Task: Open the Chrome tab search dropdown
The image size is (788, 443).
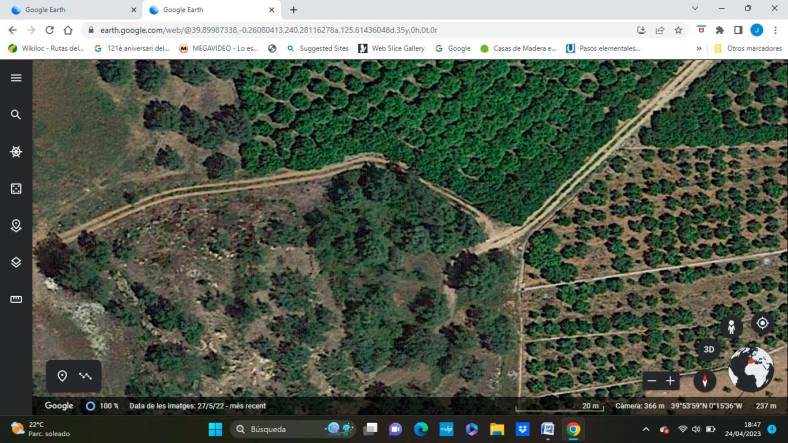Action: tap(695, 9)
